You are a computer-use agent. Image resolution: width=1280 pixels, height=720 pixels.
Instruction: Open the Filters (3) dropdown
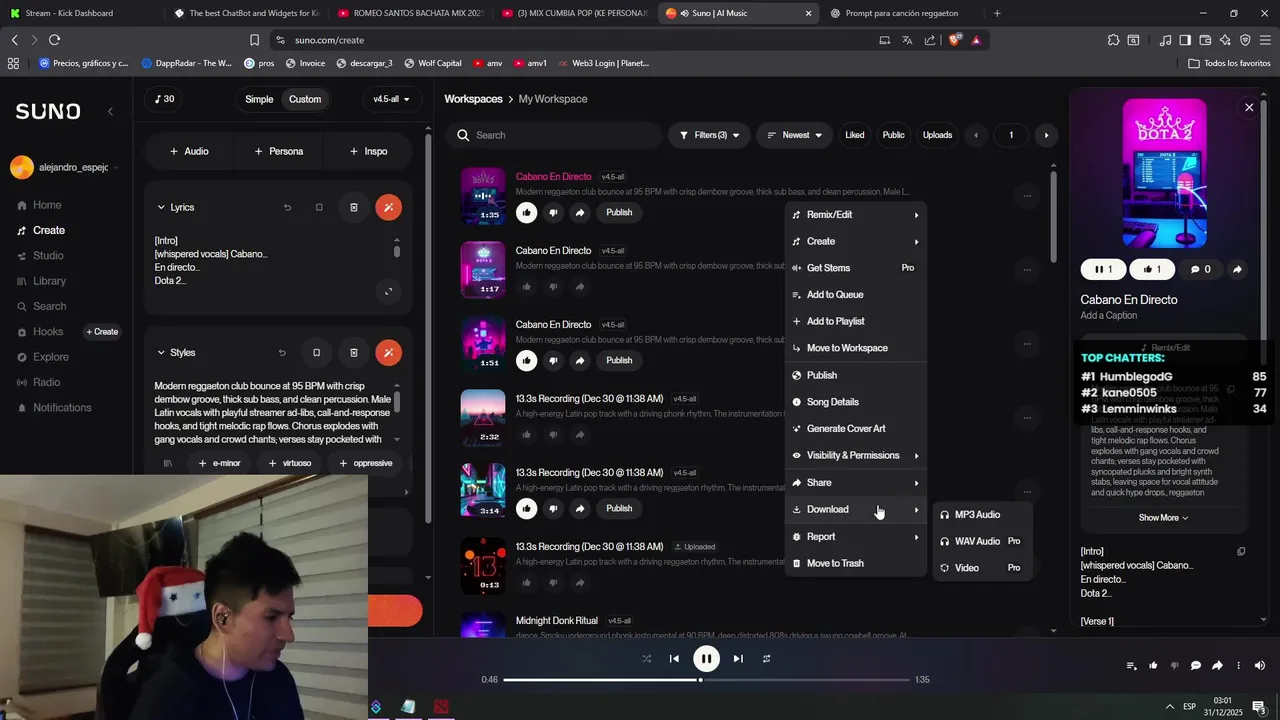(x=709, y=135)
